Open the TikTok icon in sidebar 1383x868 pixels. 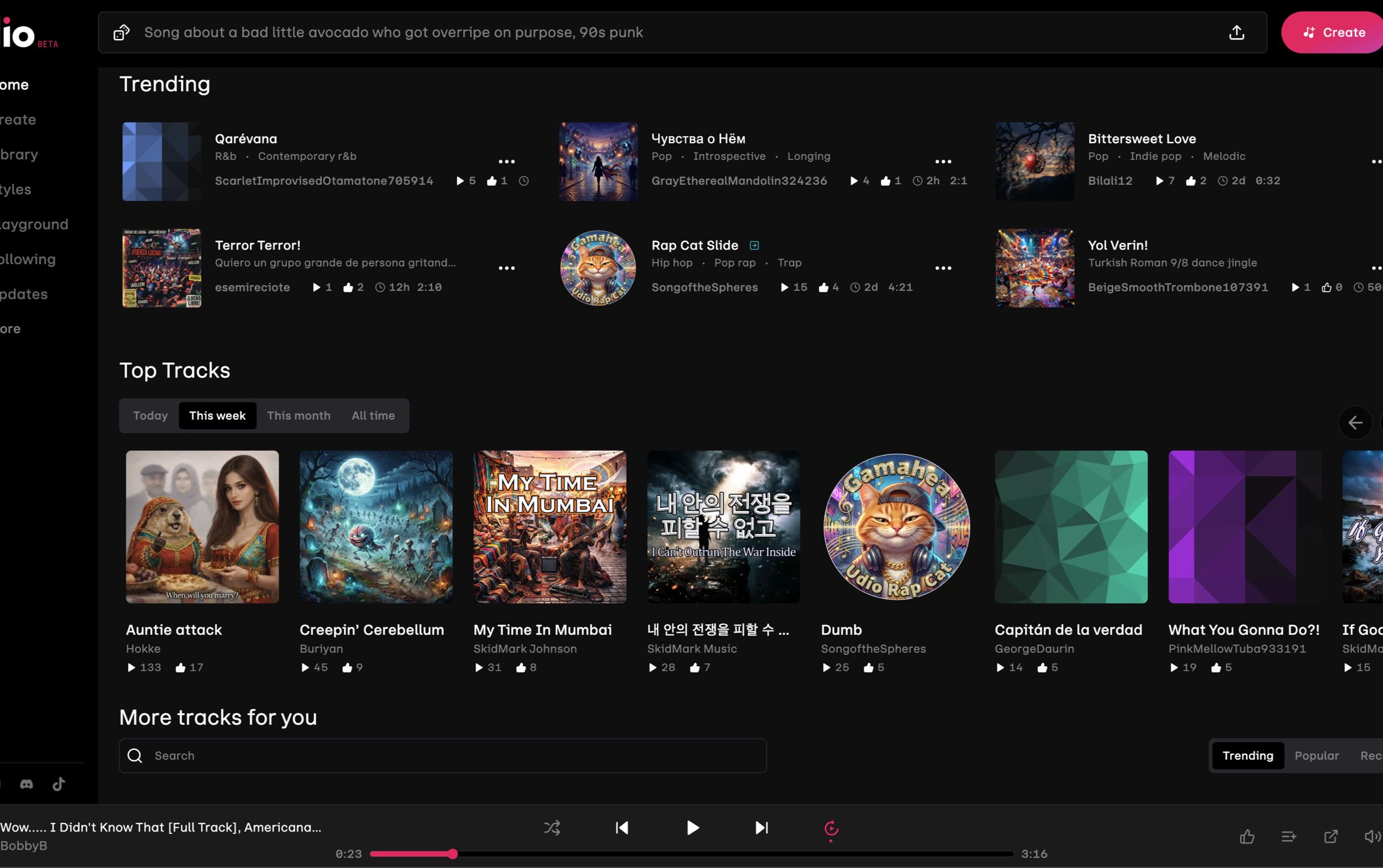point(58,784)
